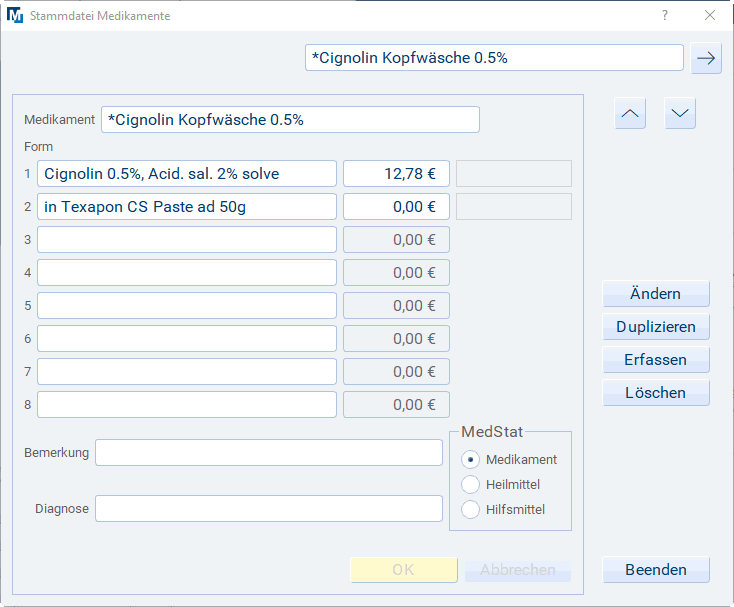The image size is (734, 607).
Task: Click the top search field with Cignolin Kopfwäsche
Action: pyautogui.click(x=494, y=58)
